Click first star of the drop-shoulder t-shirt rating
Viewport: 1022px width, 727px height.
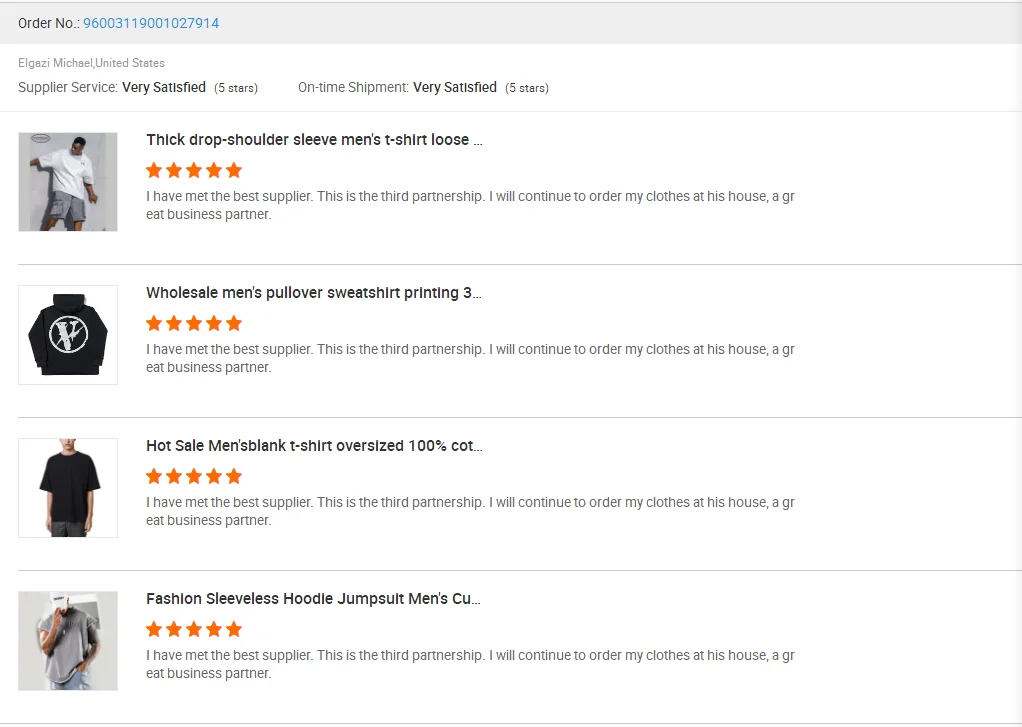tap(154, 170)
